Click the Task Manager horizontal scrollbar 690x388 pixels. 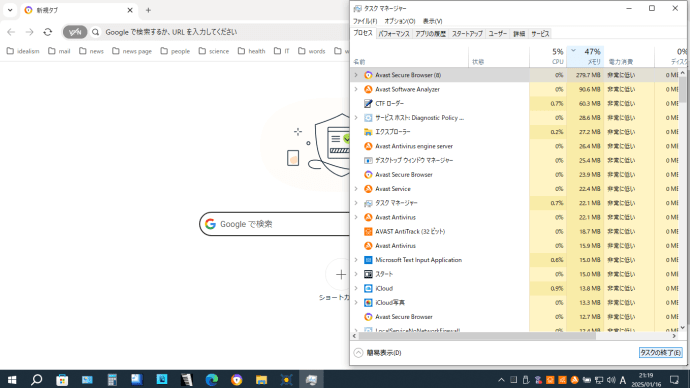click(x=477, y=336)
